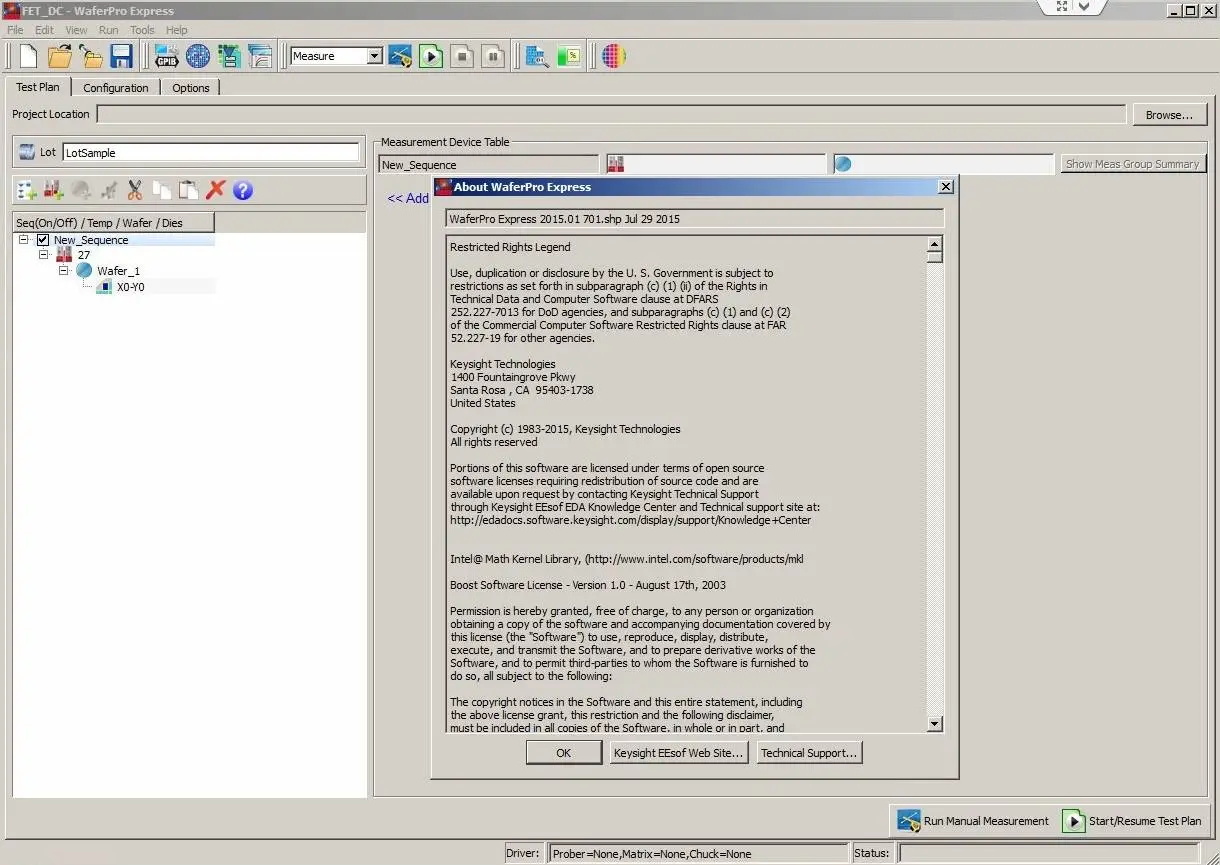Select the X0-Y0 die in the tree
Screen dimensions: 1220x865
tap(130, 287)
